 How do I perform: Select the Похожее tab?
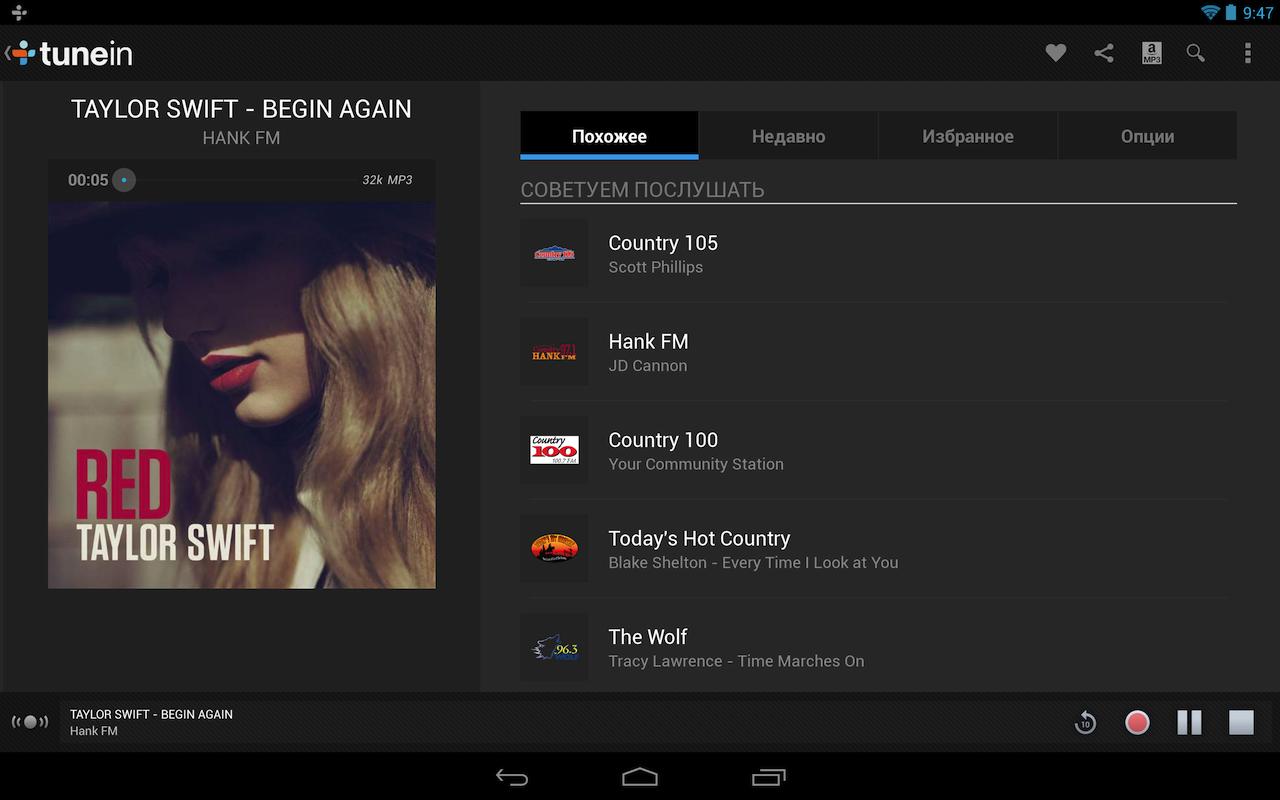pos(609,136)
